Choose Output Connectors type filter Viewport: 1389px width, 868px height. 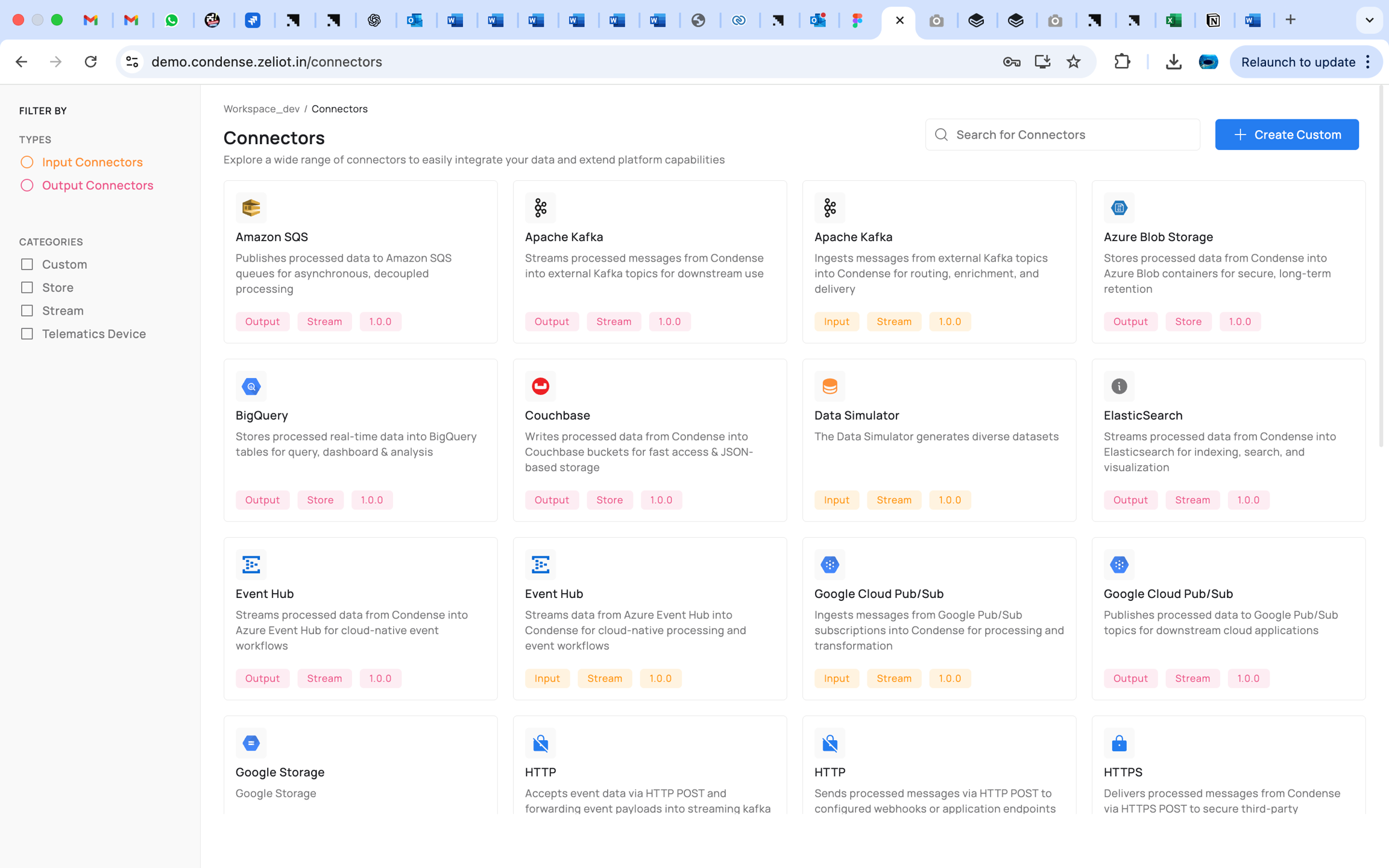click(x=27, y=186)
